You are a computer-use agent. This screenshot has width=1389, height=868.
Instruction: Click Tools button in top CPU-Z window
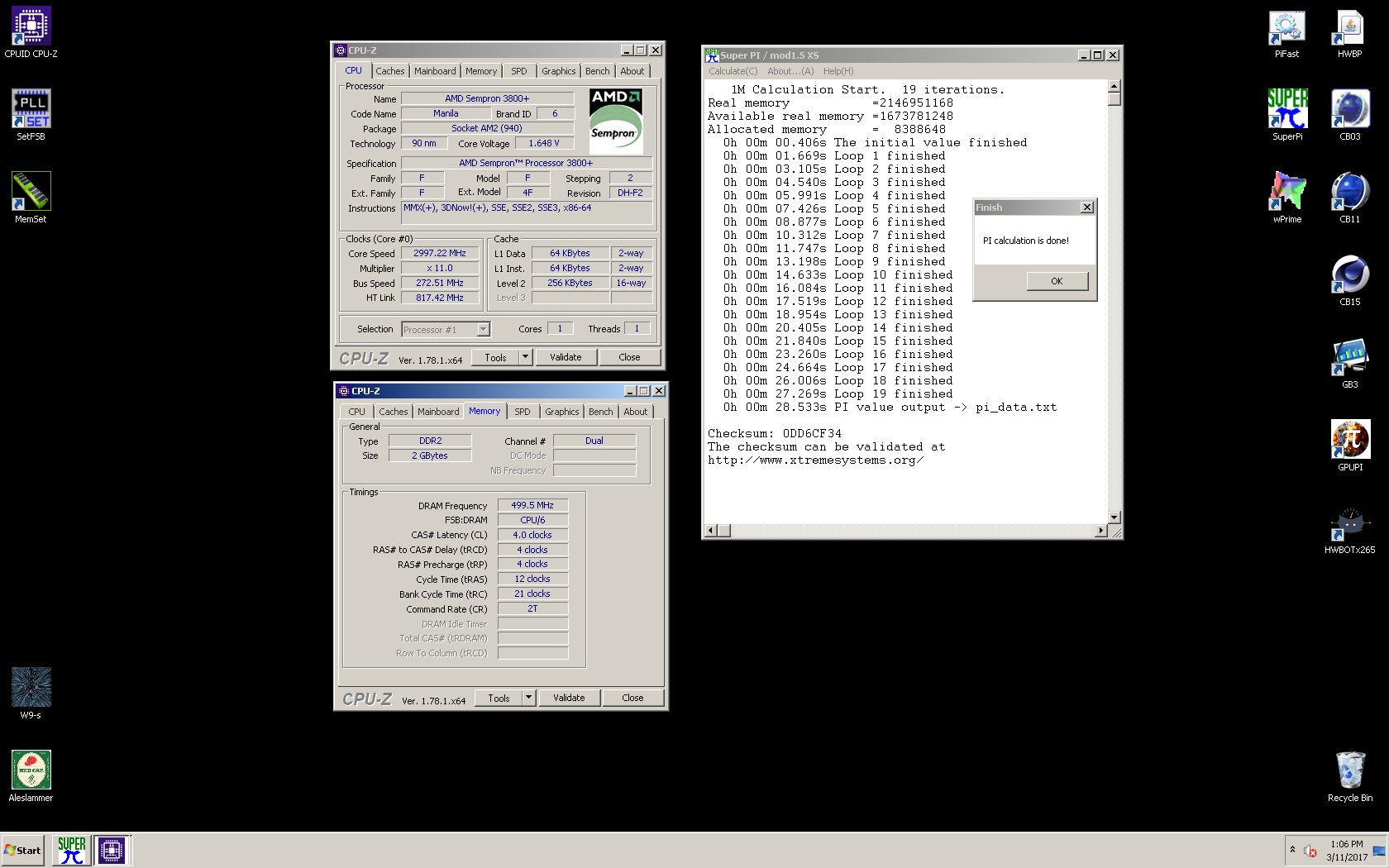click(x=495, y=357)
